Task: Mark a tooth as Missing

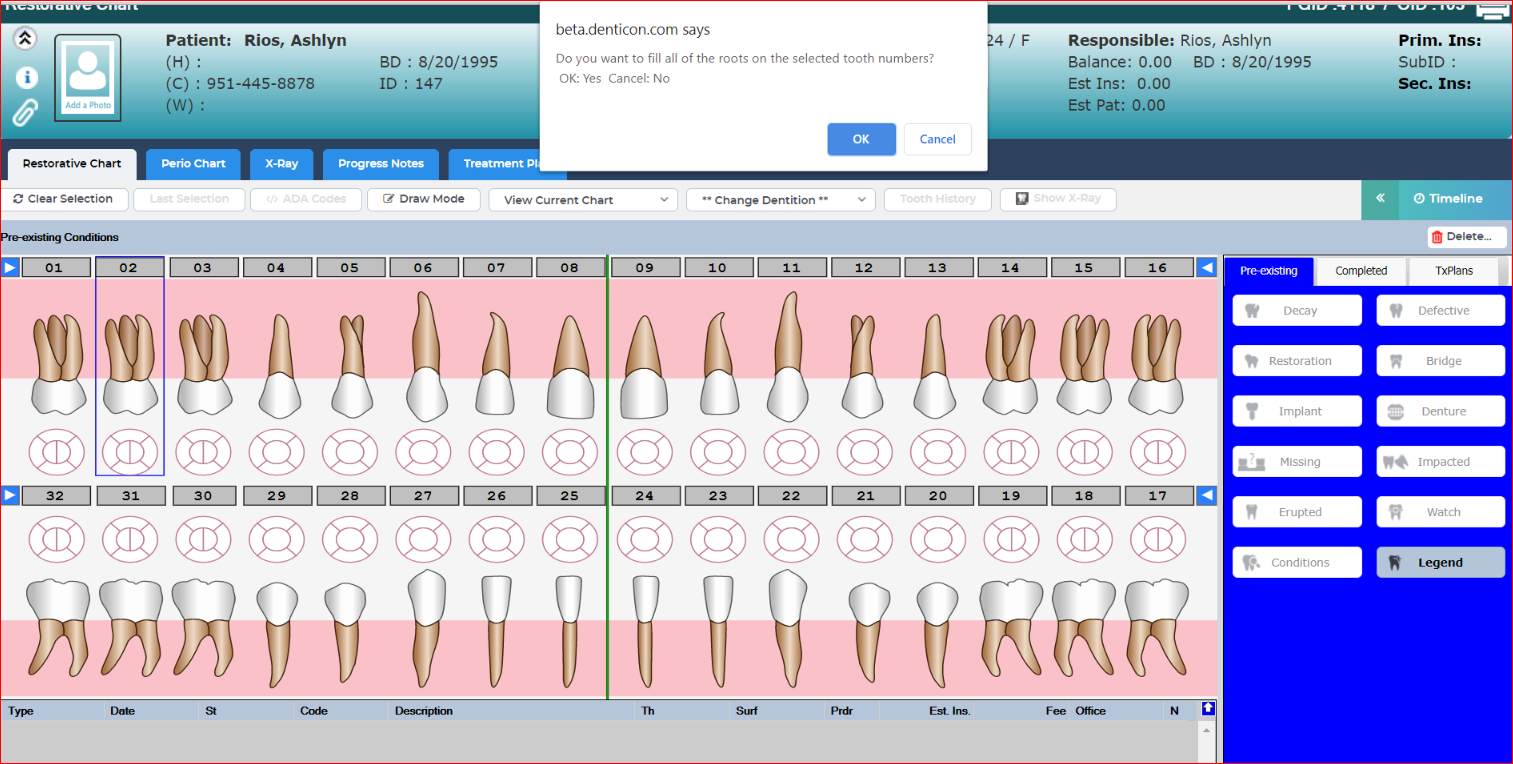Action: (x=1296, y=461)
